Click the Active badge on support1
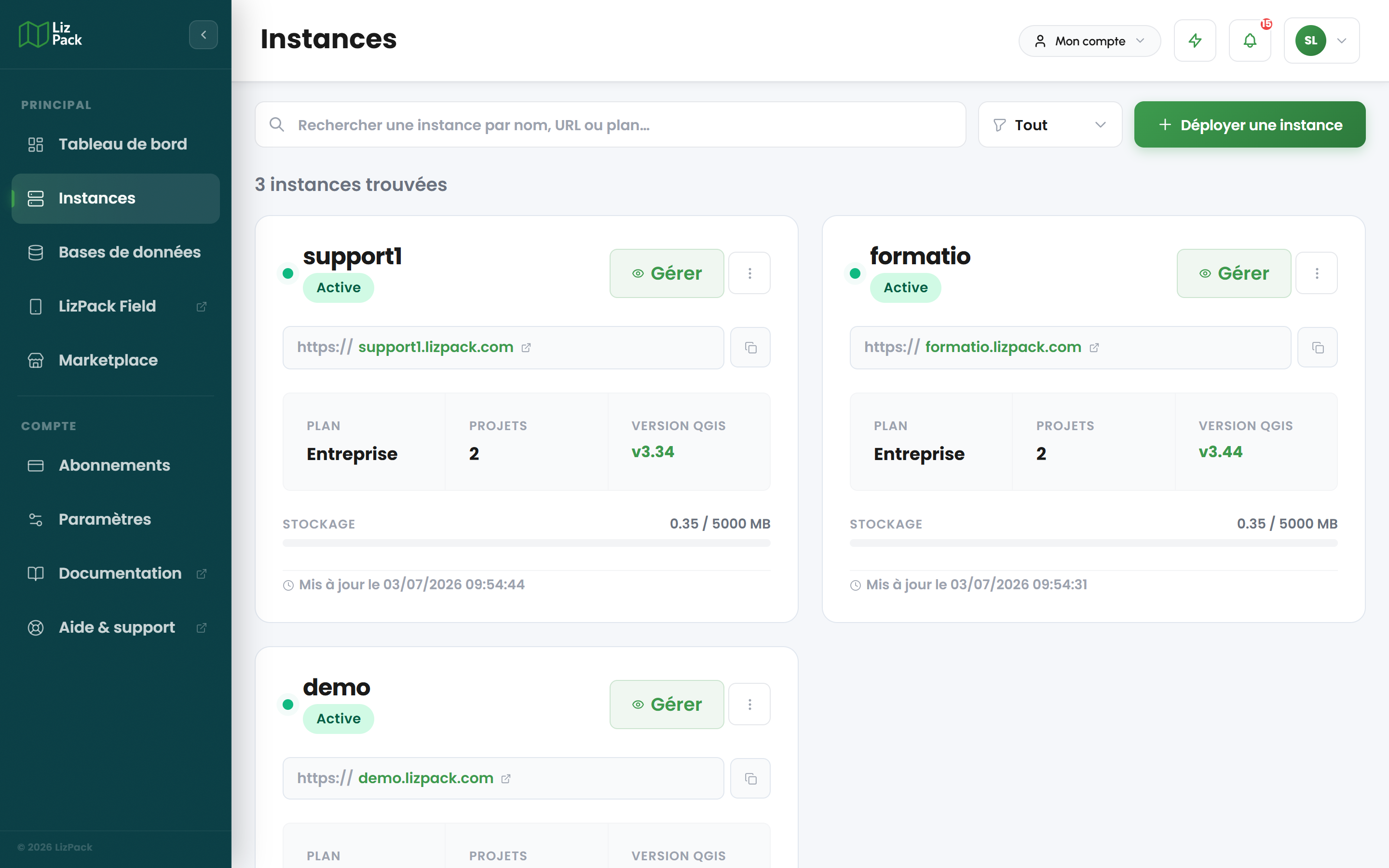Screen dimensions: 1389x868 (338, 287)
